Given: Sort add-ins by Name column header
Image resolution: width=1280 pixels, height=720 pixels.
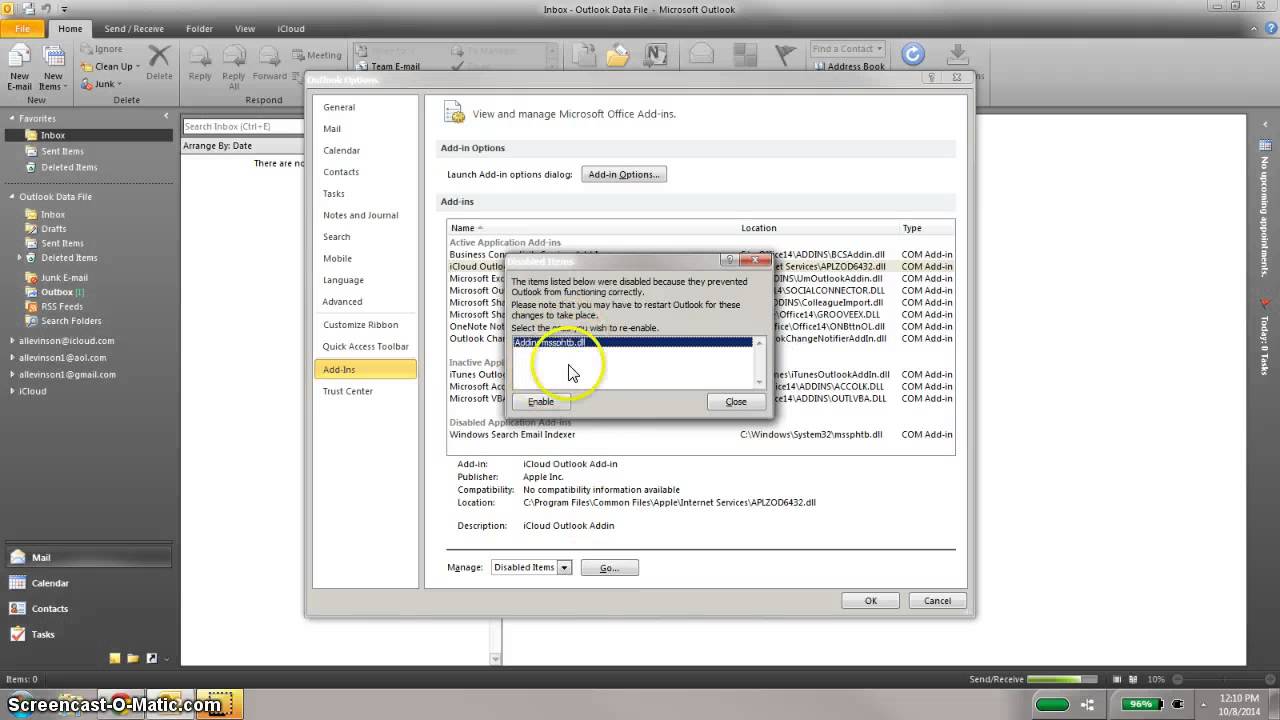Looking at the screenshot, I should pyautogui.click(x=592, y=228).
